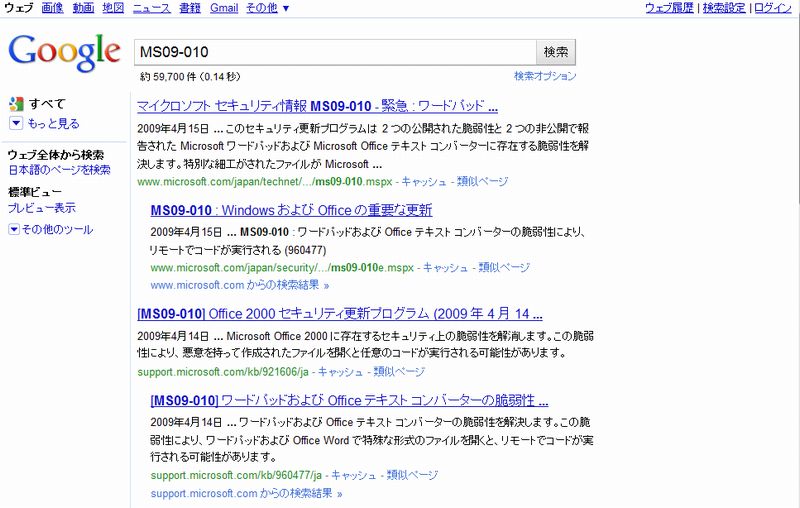
Task: Click ログイン link
Action: (772, 8)
